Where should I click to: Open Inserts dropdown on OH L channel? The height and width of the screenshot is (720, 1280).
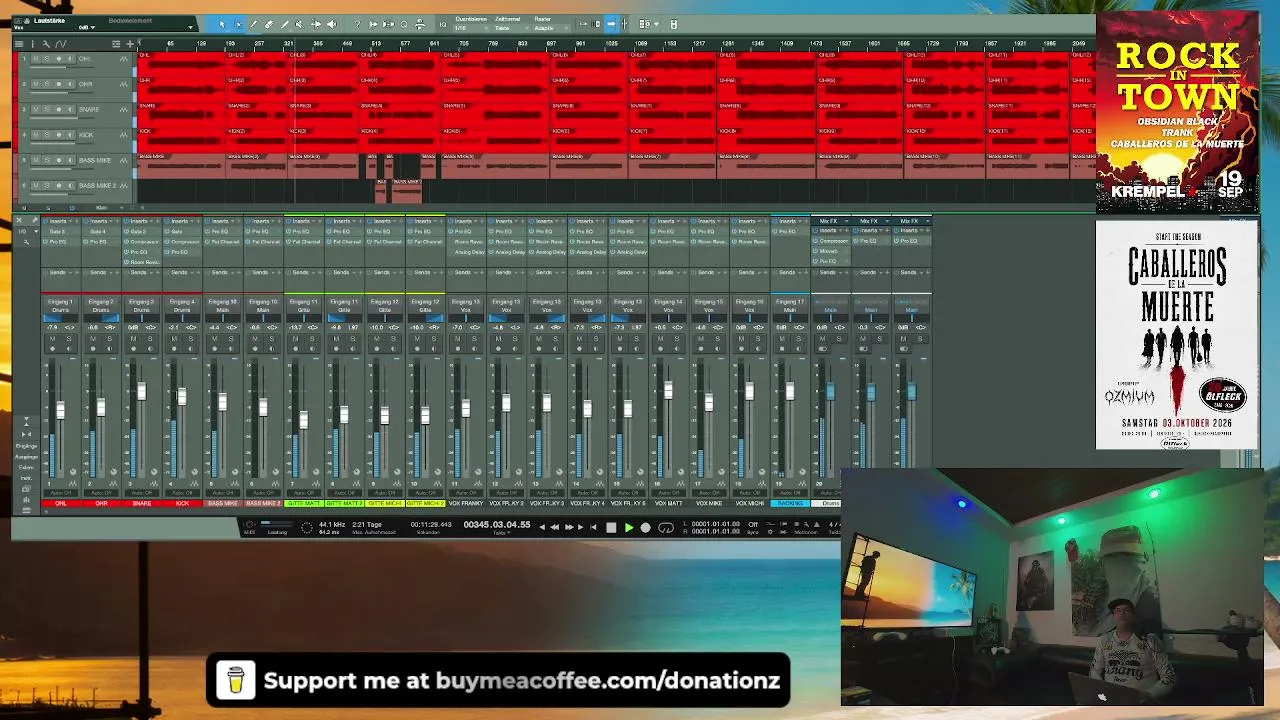70,221
